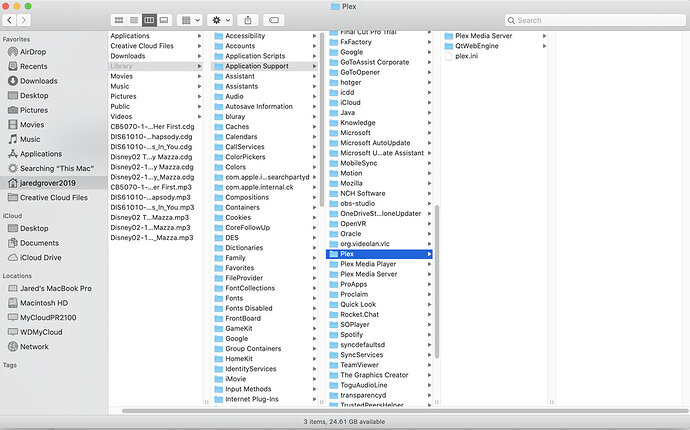
Task: Expand the Spotify folder arrow
Action: tap(429, 334)
